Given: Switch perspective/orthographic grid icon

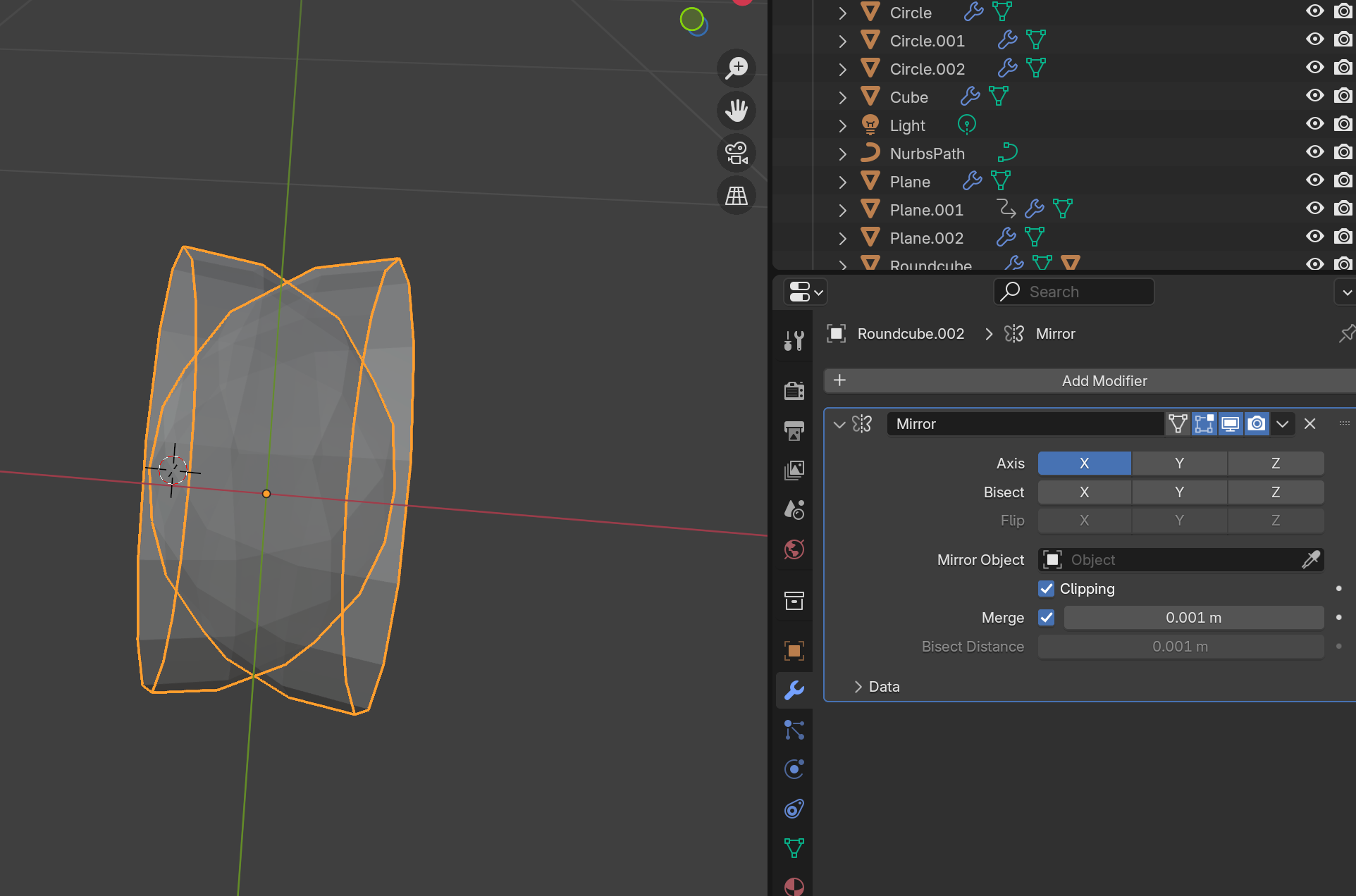Looking at the screenshot, I should [736, 195].
